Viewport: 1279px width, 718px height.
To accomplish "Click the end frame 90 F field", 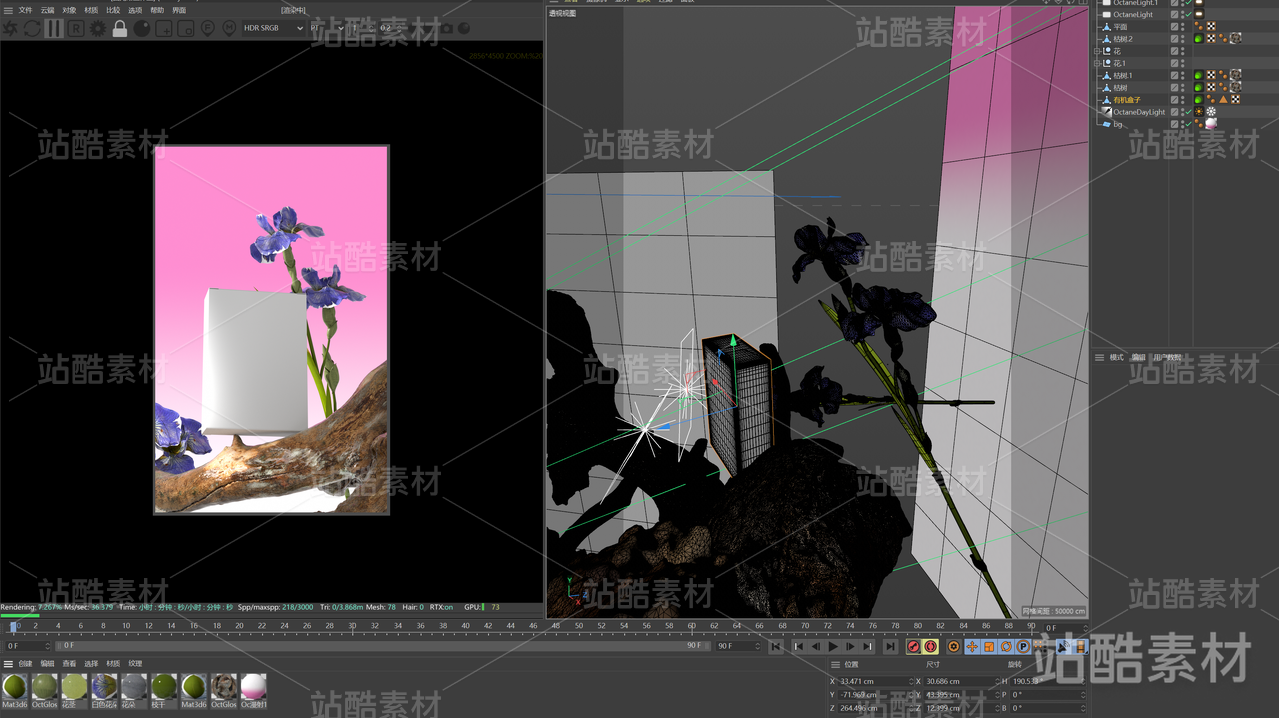I will tap(737, 646).
